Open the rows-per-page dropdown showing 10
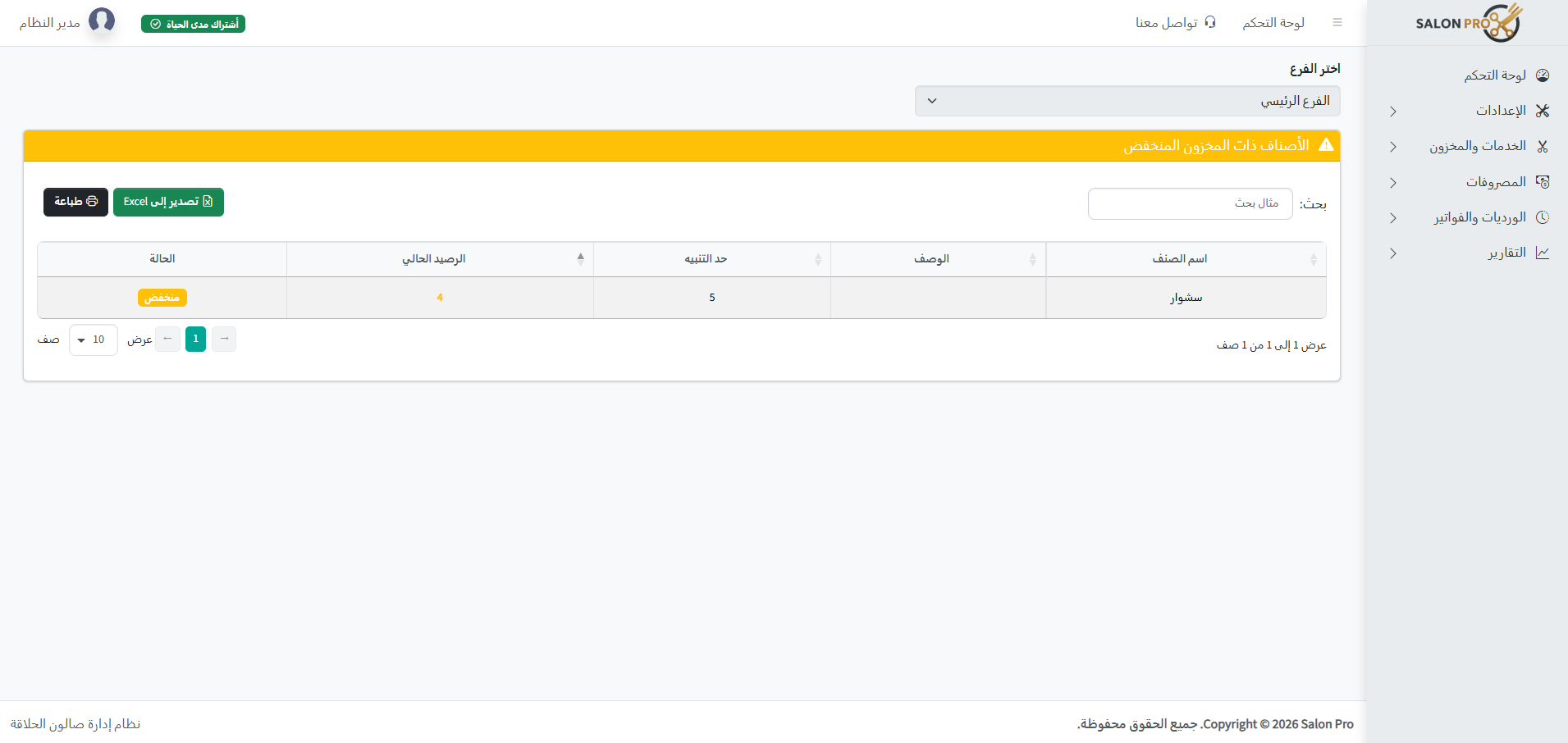This screenshot has width=1568, height=743. [x=92, y=339]
